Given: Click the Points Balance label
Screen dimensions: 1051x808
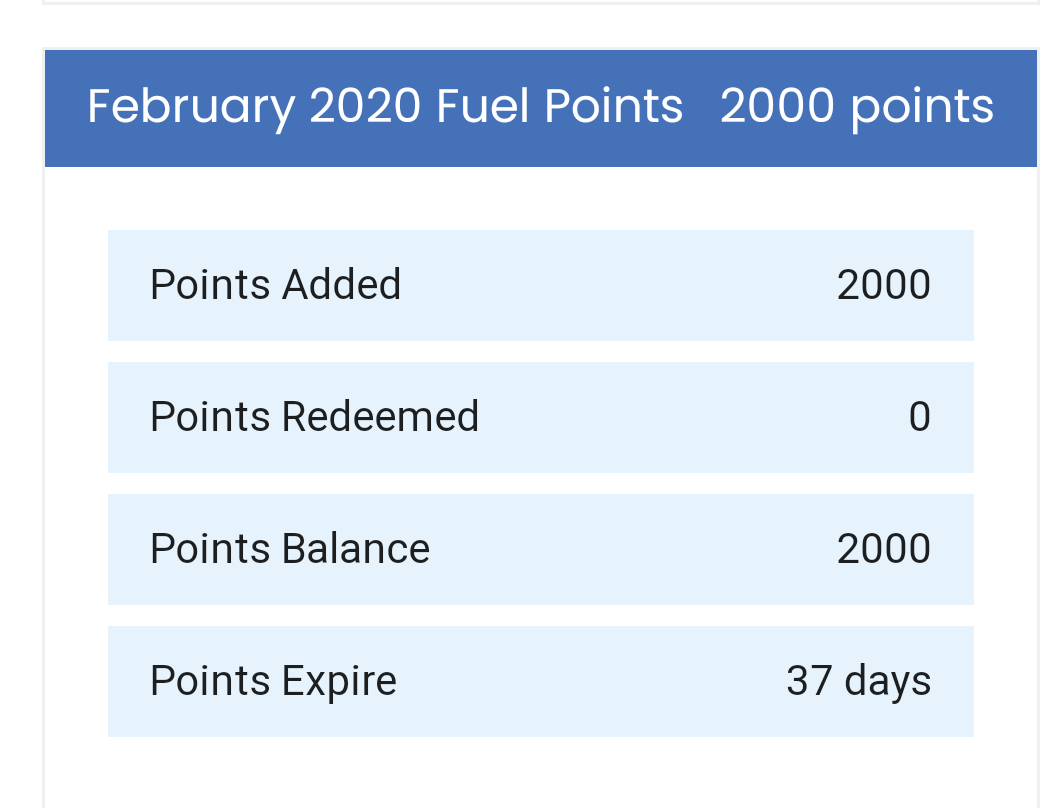Looking at the screenshot, I should (290, 549).
